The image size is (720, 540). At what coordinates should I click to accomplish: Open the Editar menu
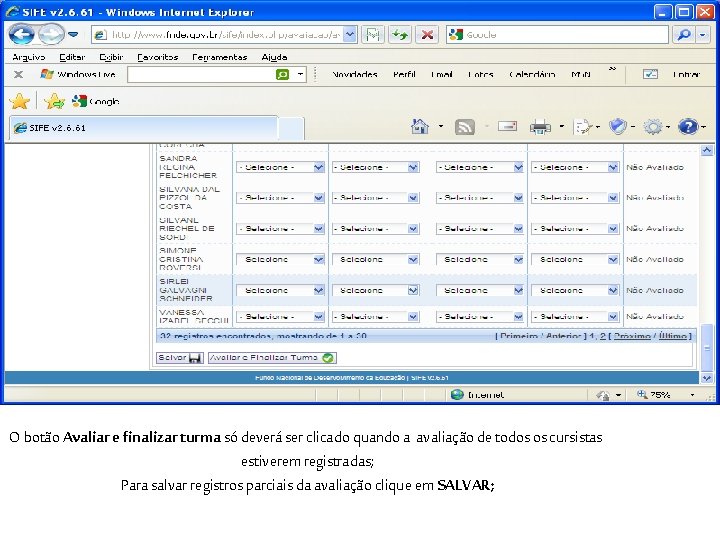coord(72,57)
